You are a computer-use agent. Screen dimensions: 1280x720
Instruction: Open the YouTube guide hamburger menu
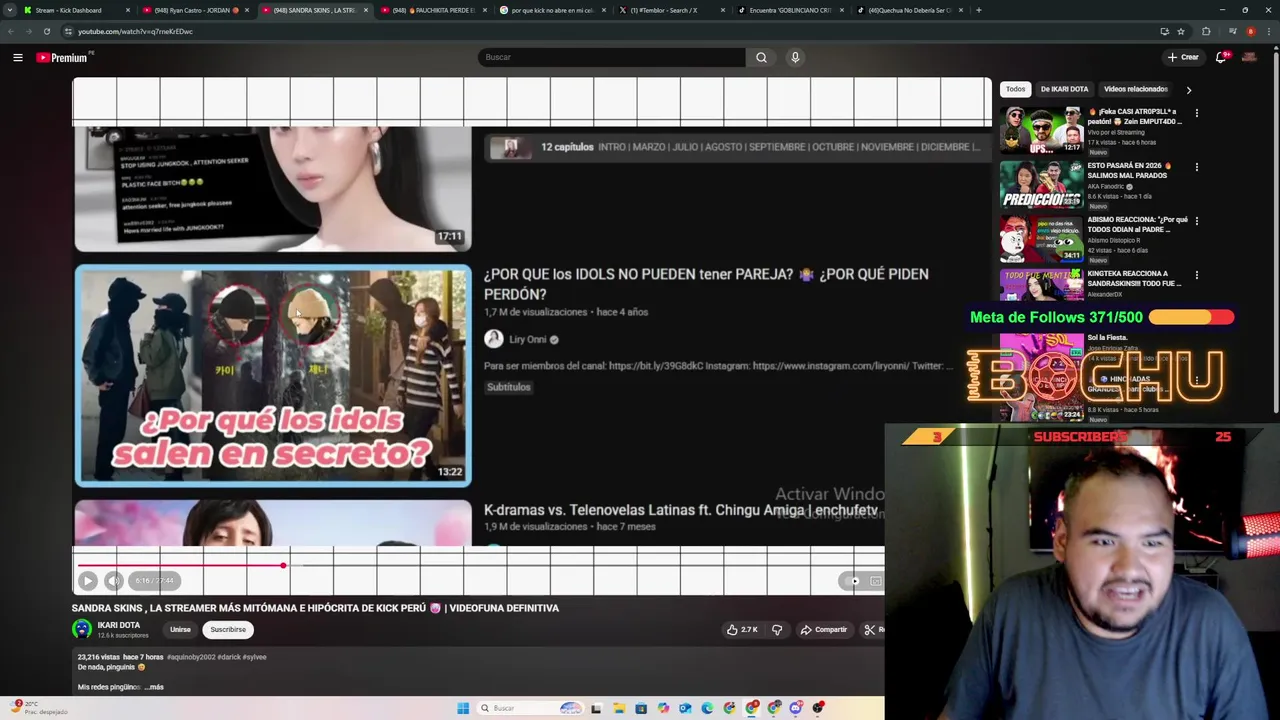tap(18, 57)
